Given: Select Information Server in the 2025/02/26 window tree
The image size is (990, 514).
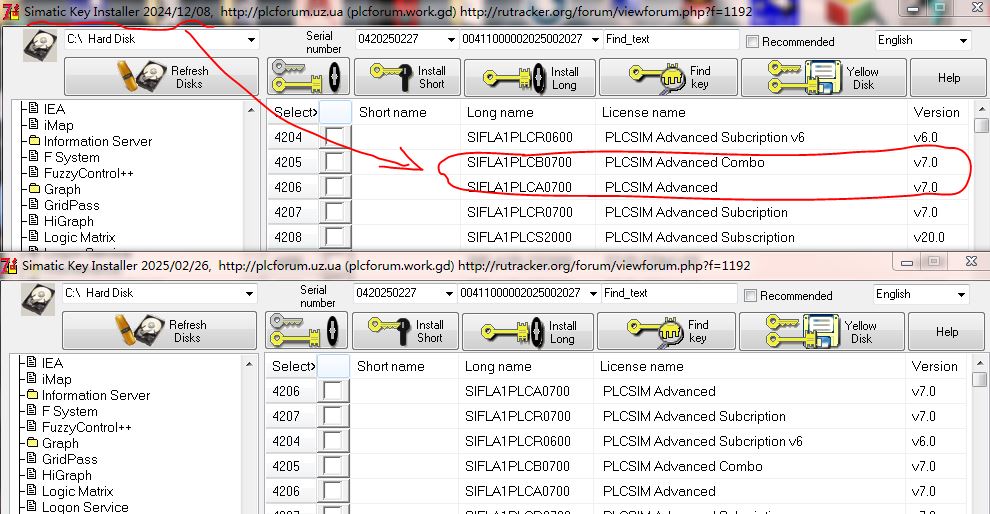Looking at the screenshot, I should click(x=96, y=395).
